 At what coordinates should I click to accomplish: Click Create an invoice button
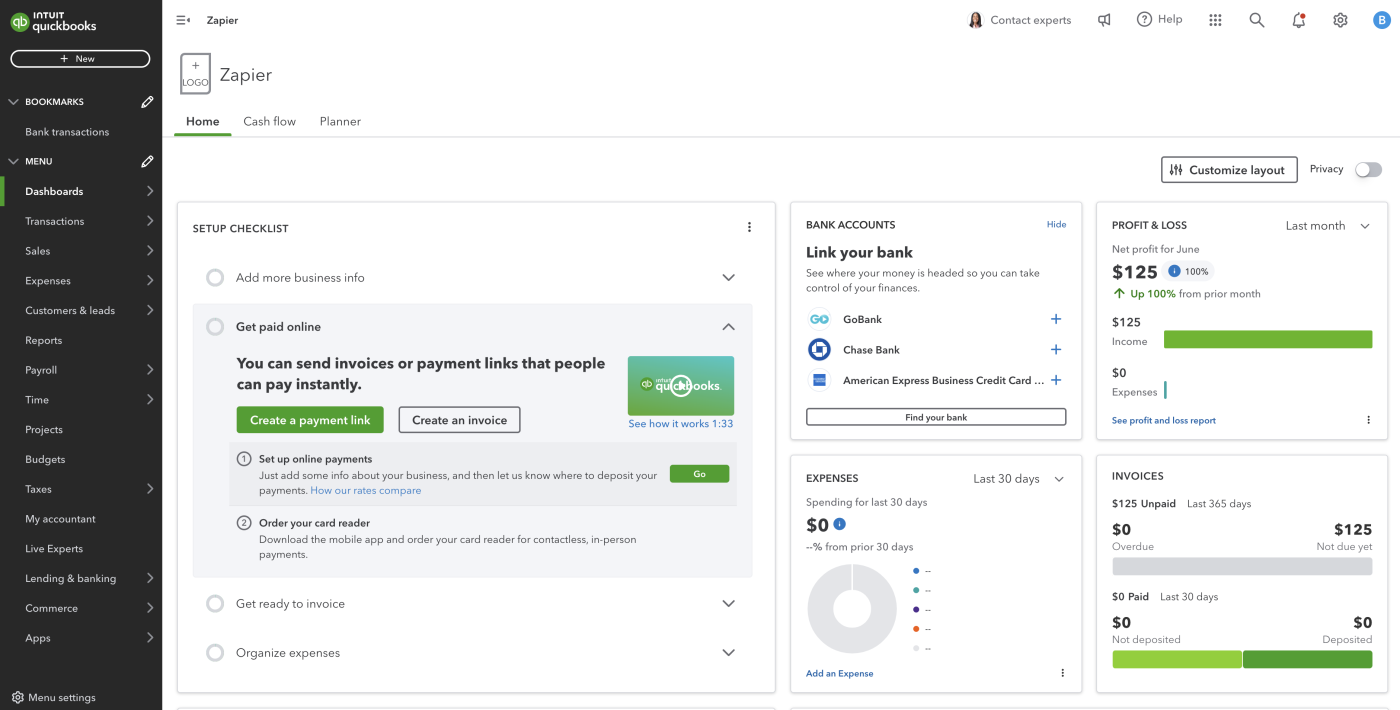459,420
